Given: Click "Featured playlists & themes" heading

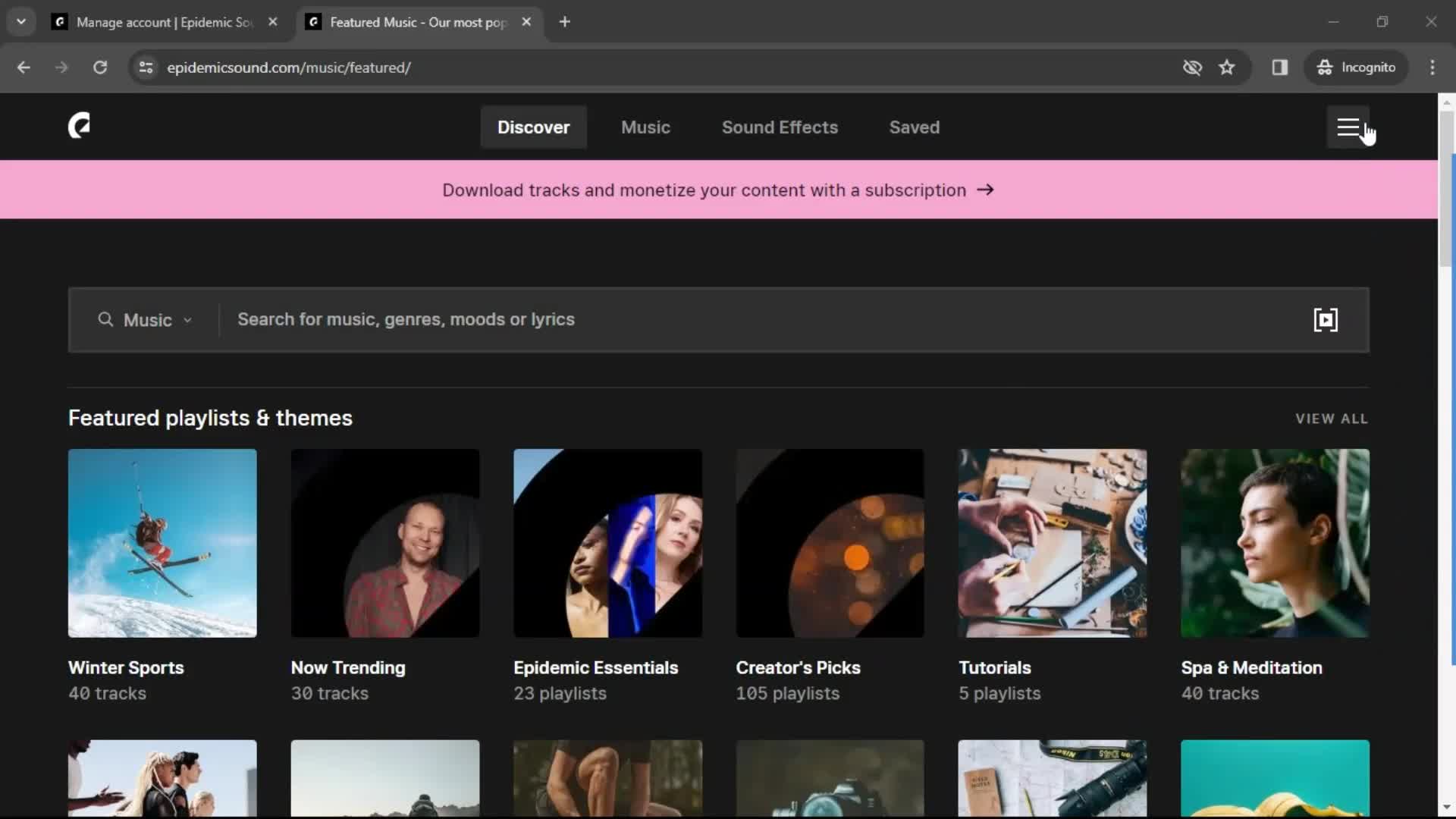Looking at the screenshot, I should click(x=210, y=418).
